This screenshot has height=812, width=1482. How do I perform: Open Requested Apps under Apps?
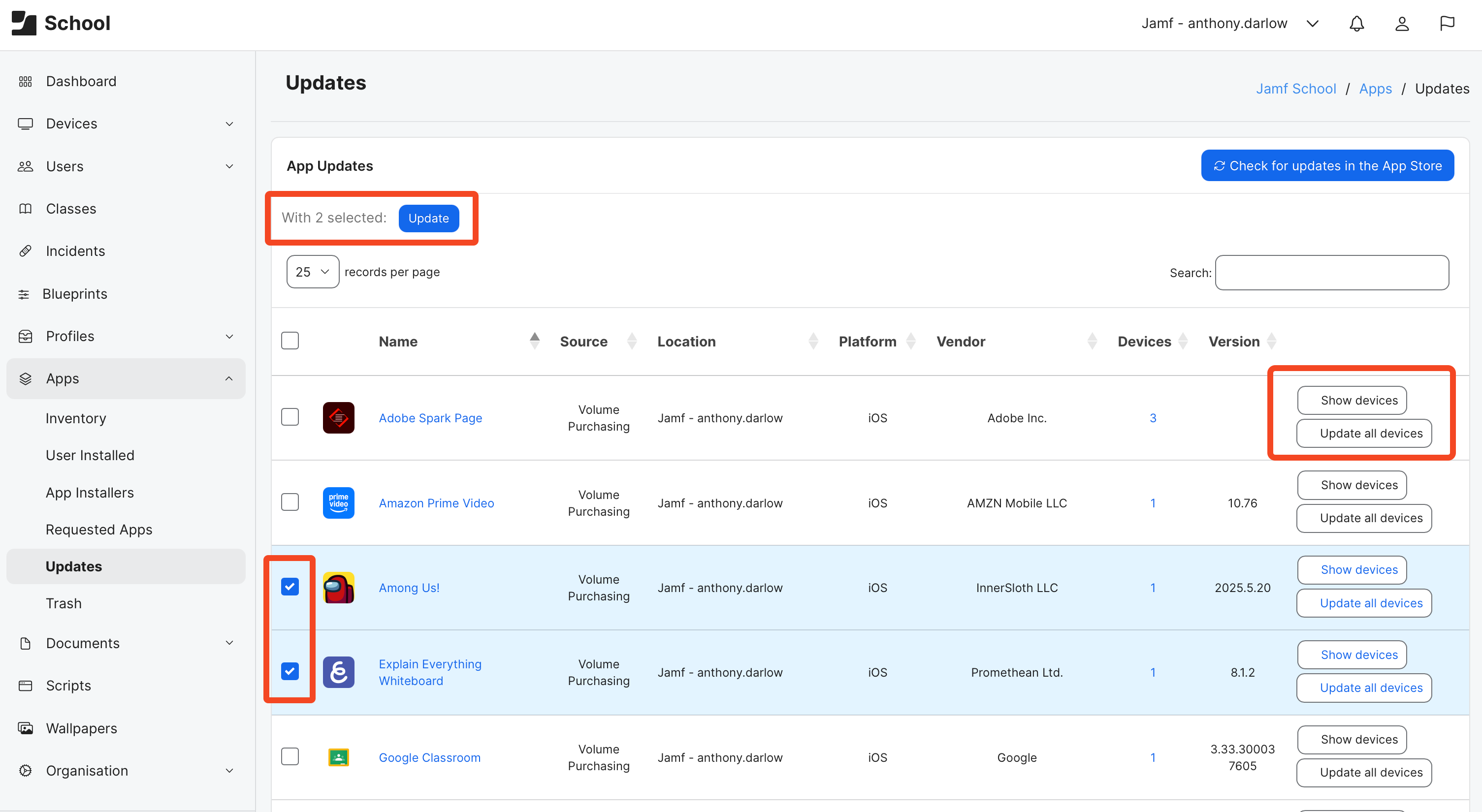[x=99, y=530]
